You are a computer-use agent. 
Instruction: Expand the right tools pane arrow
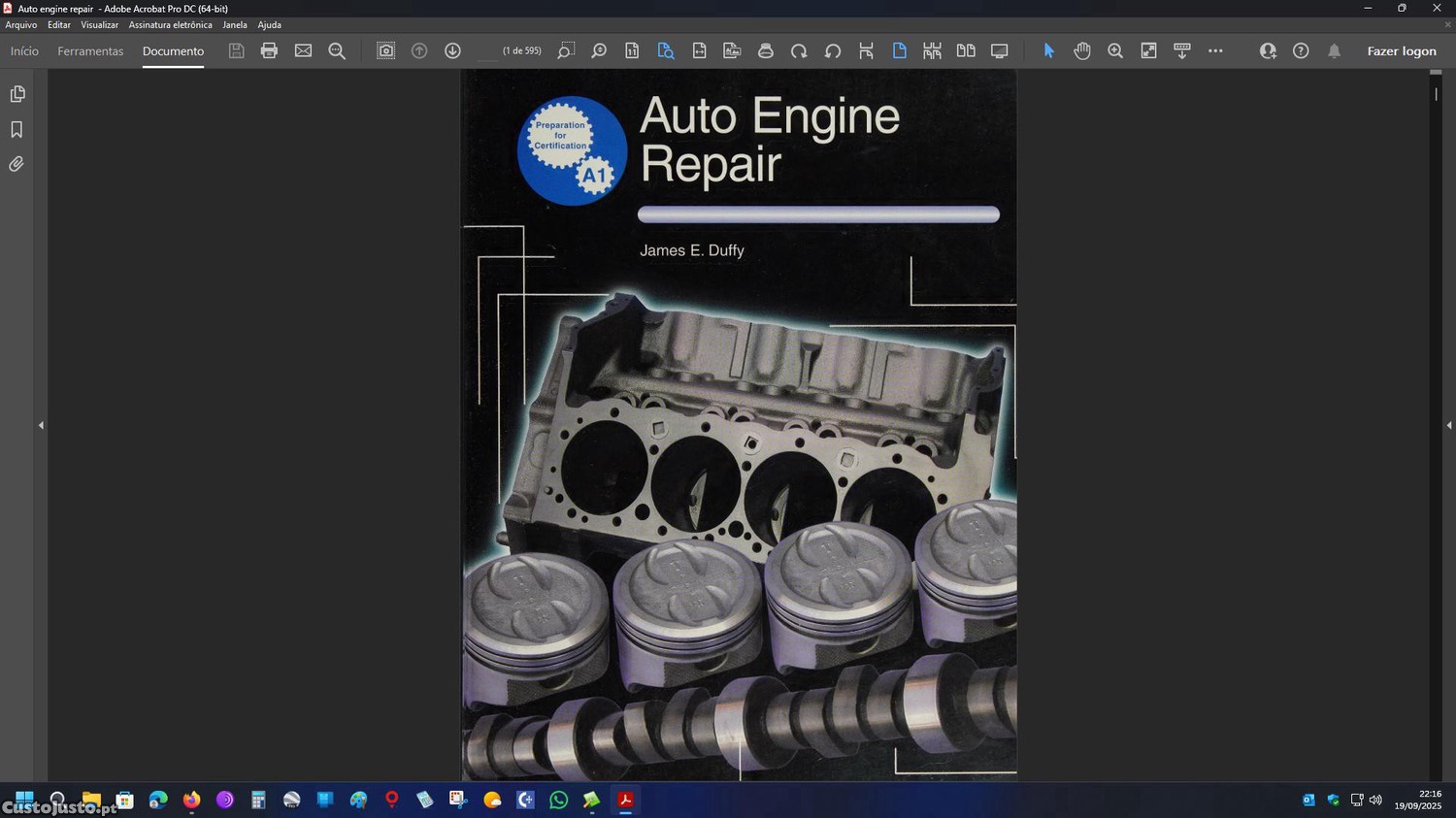click(1448, 425)
